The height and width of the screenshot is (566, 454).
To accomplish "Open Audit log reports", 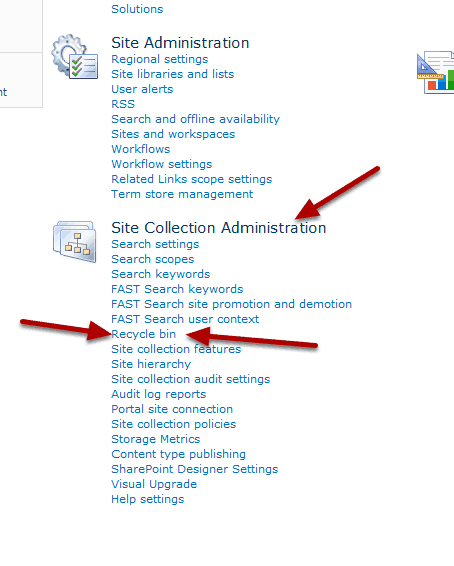I will (159, 395).
